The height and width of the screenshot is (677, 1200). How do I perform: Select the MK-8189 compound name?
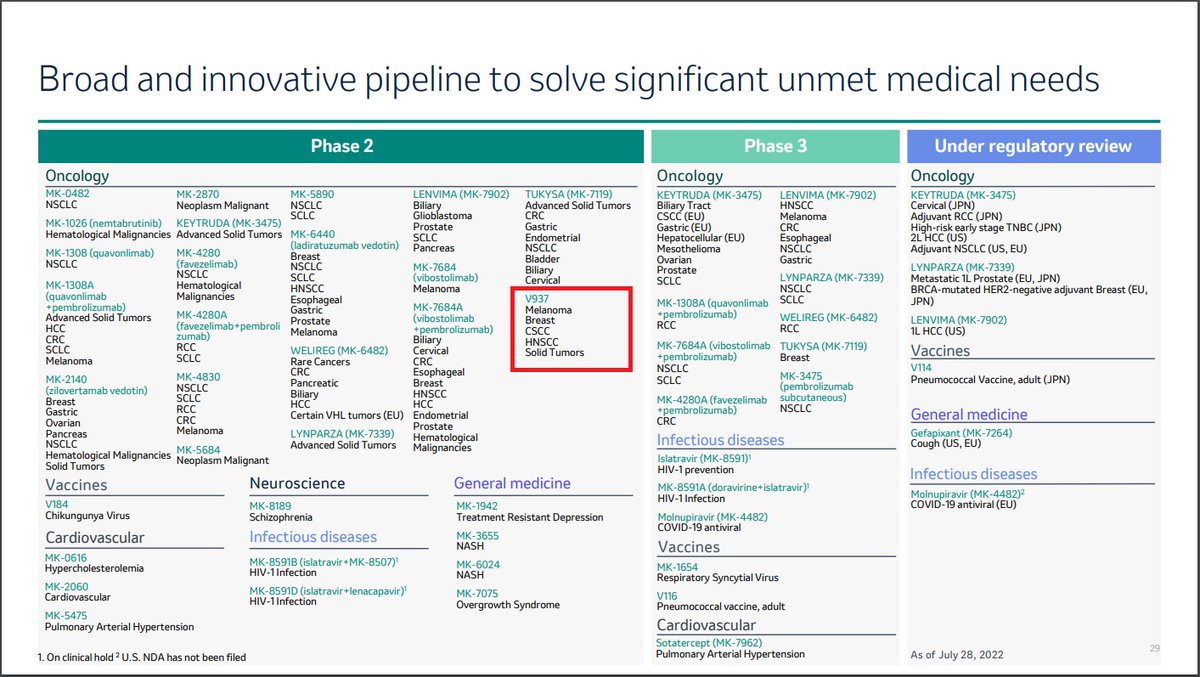tap(271, 506)
